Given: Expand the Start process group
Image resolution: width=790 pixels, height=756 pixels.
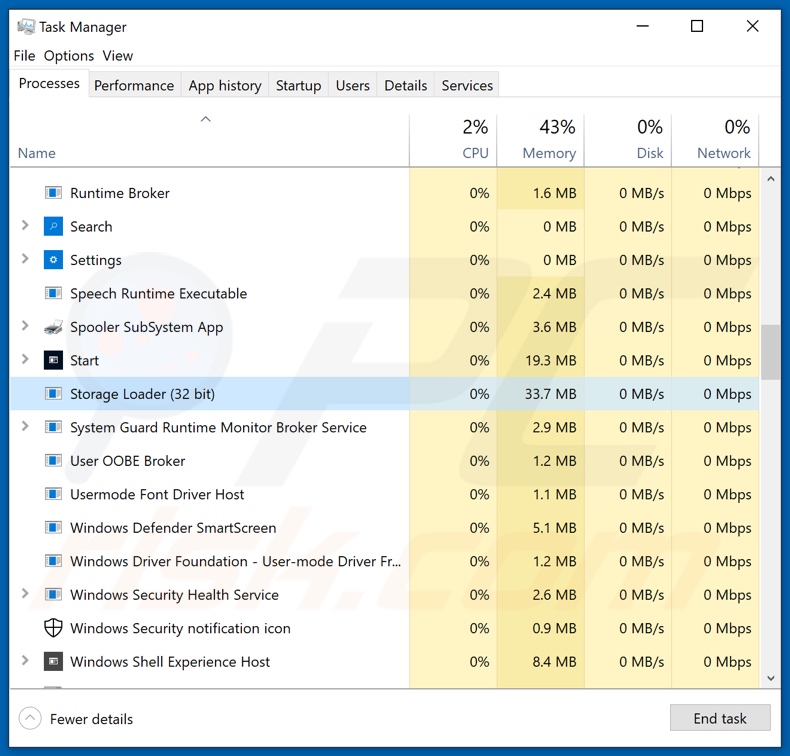Looking at the screenshot, I should coord(25,359).
